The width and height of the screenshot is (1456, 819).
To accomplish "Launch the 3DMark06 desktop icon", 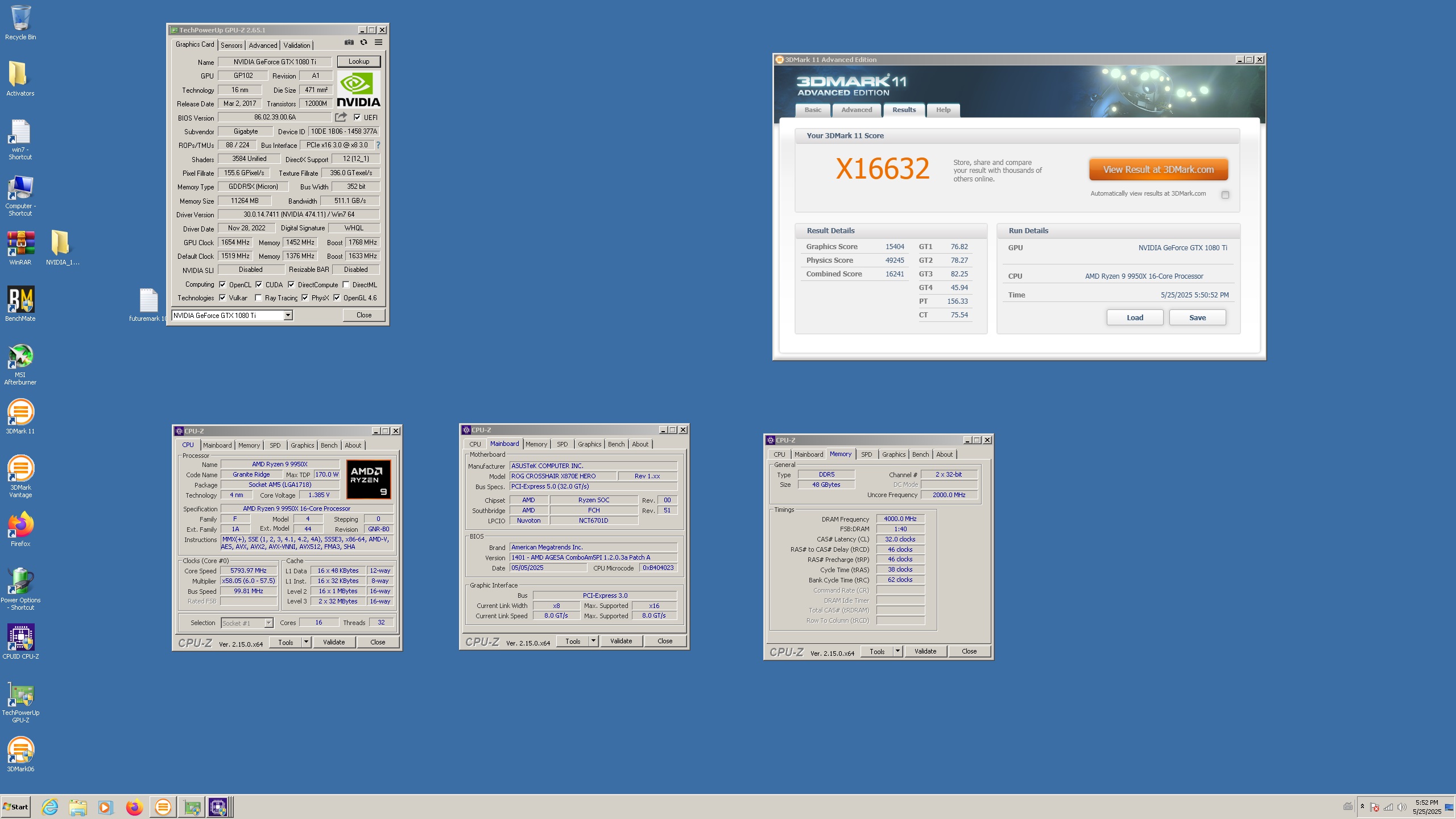I will 20,754.
